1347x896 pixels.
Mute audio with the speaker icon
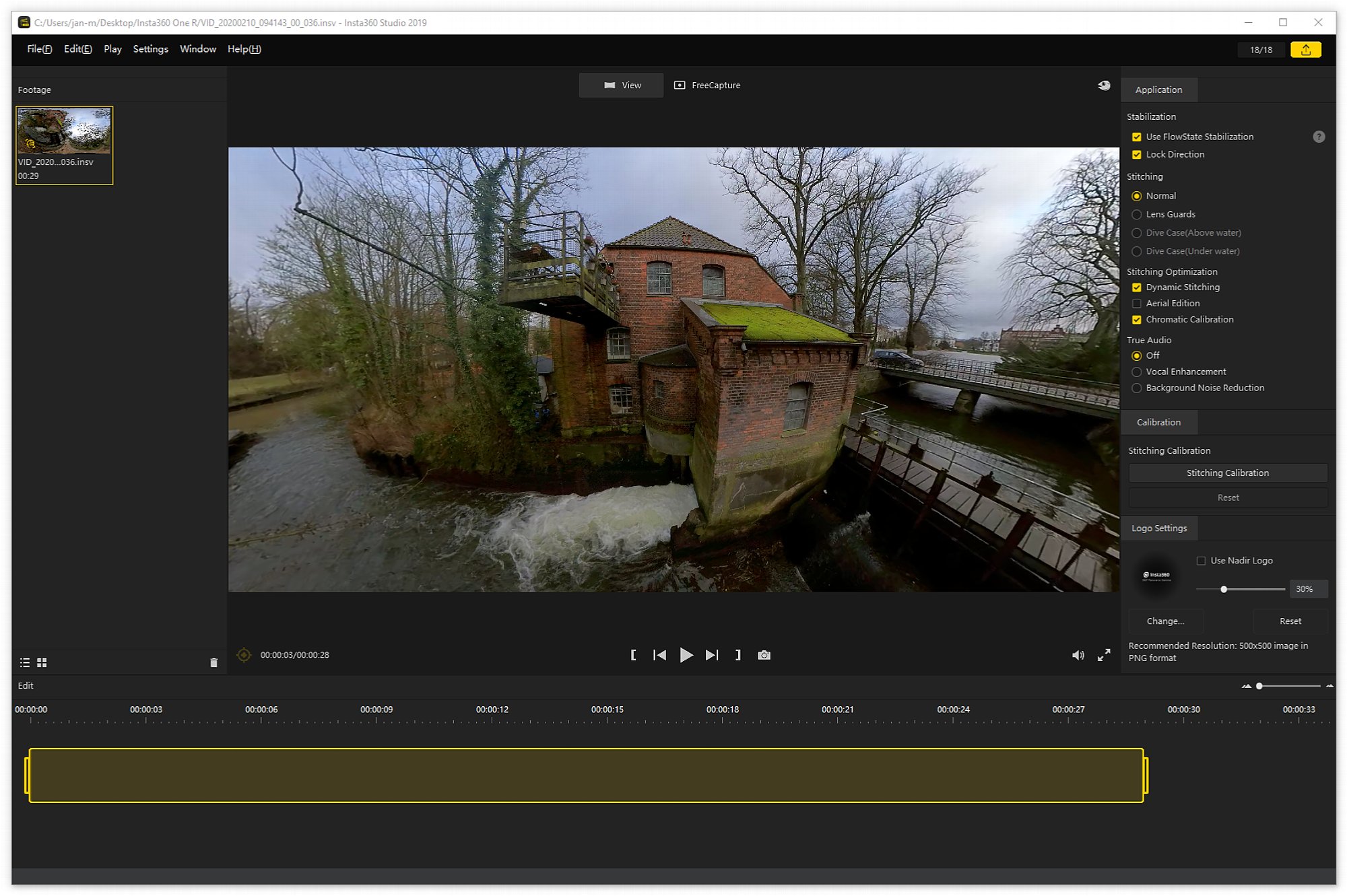click(x=1077, y=655)
